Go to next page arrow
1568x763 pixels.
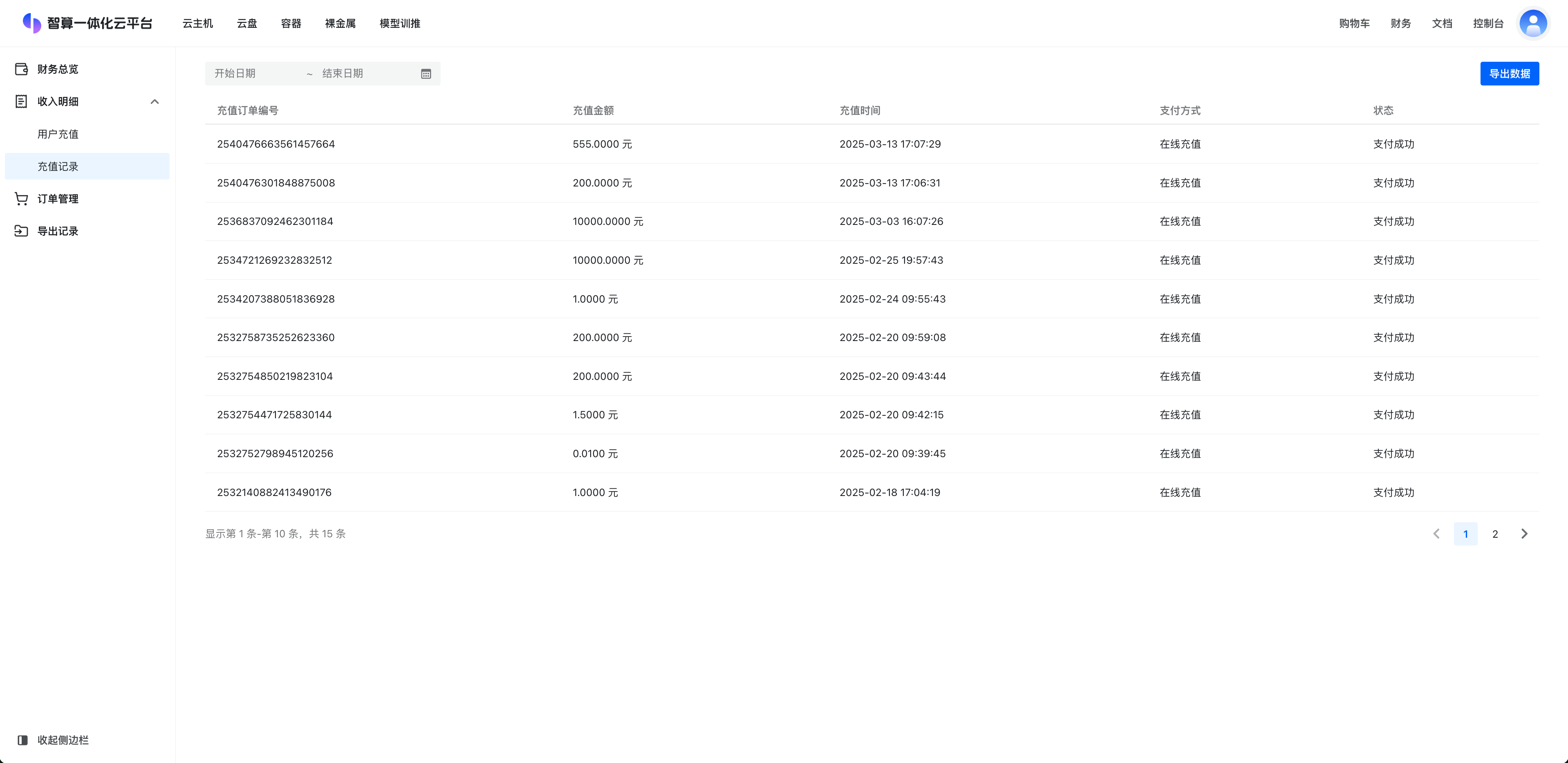click(x=1524, y=534)
